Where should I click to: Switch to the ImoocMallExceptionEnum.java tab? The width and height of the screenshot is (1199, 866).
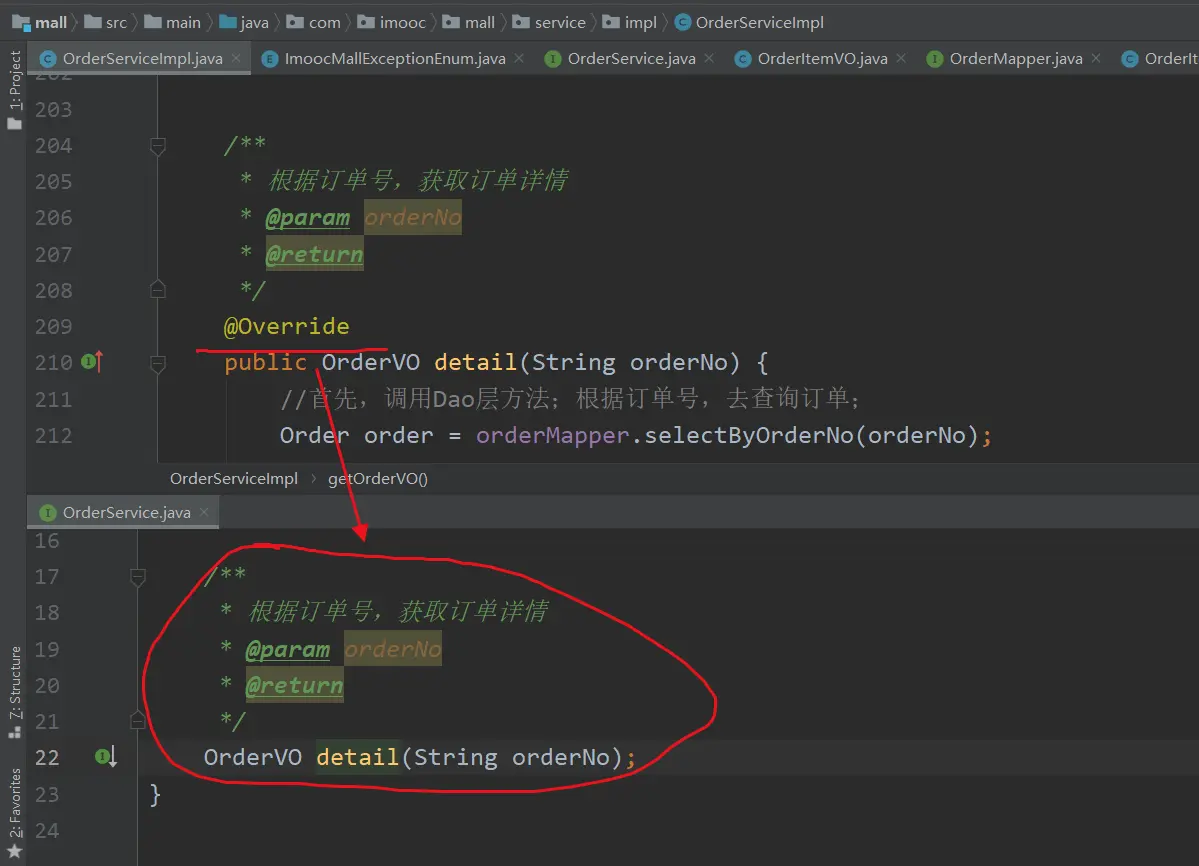[x=394, y=59]
